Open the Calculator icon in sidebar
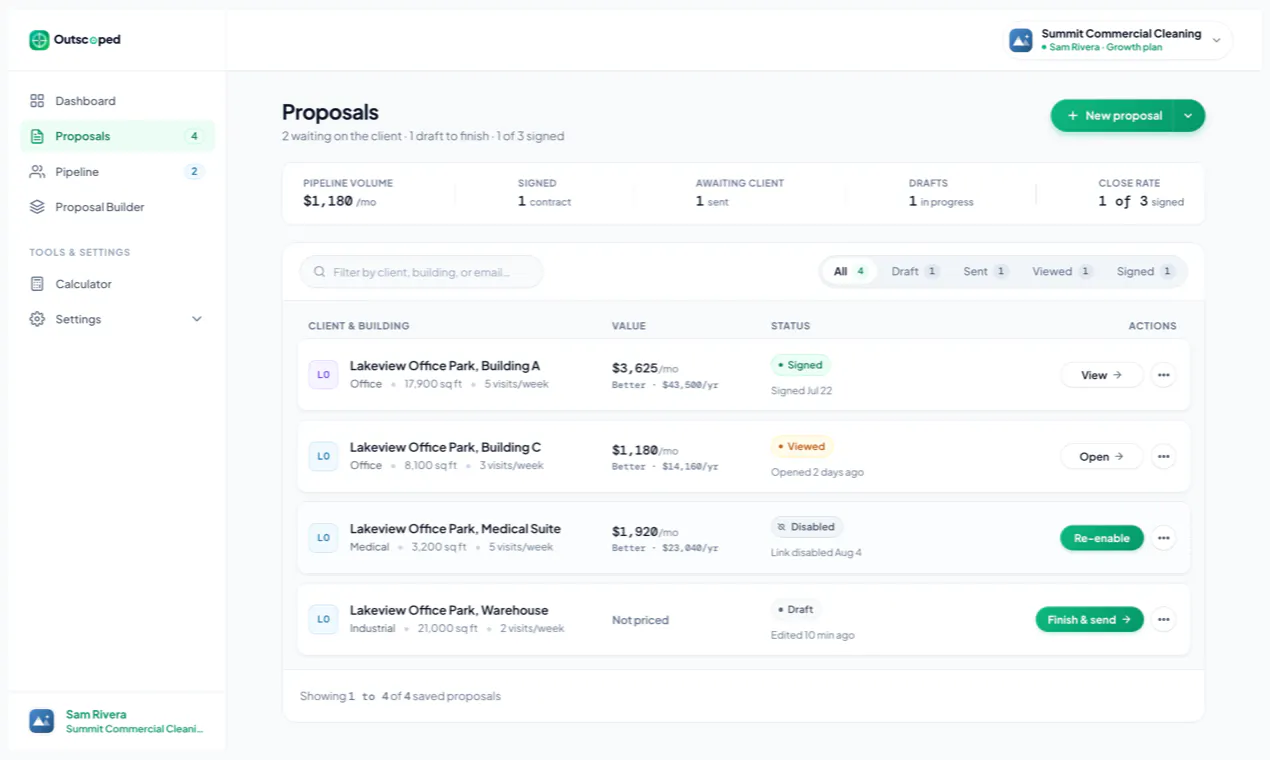 pos(37,284)
